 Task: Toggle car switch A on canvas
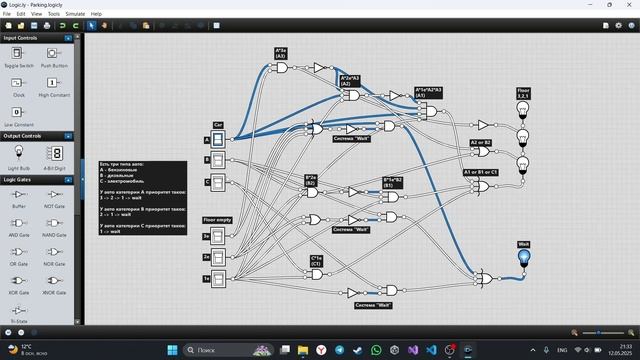pos(218,139)
